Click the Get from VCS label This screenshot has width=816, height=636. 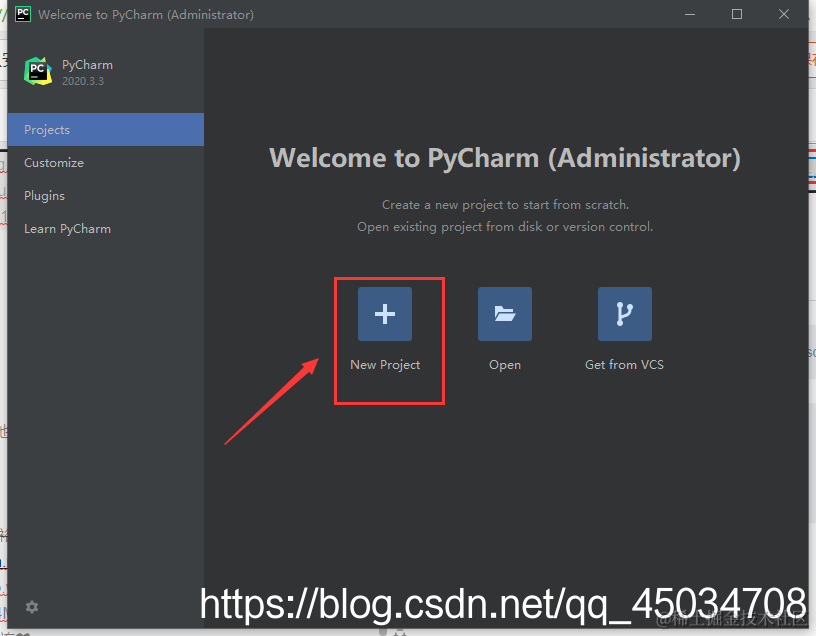(624, 364)
